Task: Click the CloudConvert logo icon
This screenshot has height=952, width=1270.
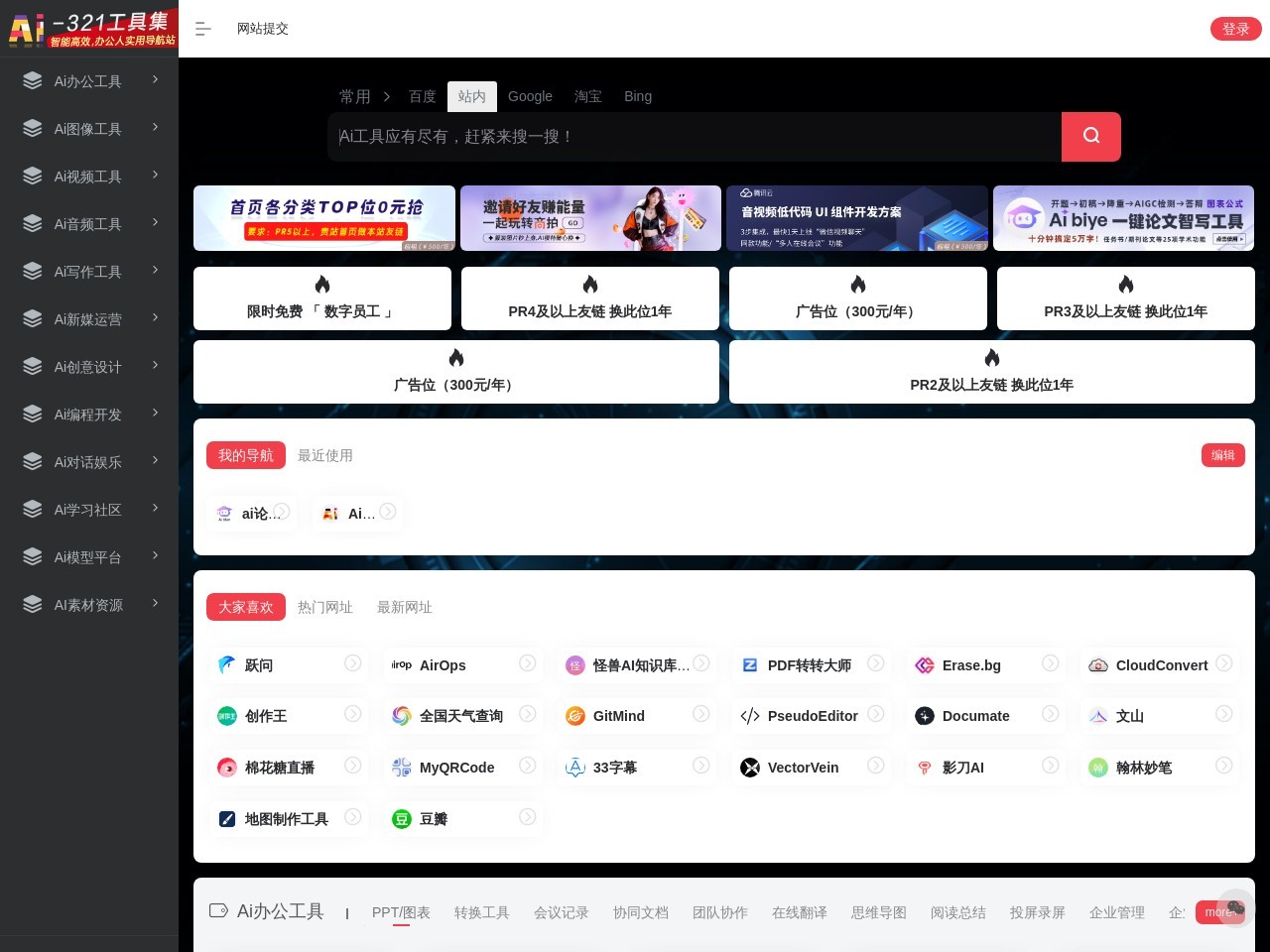Action: pyautogui.click(x=1098, y=665)
